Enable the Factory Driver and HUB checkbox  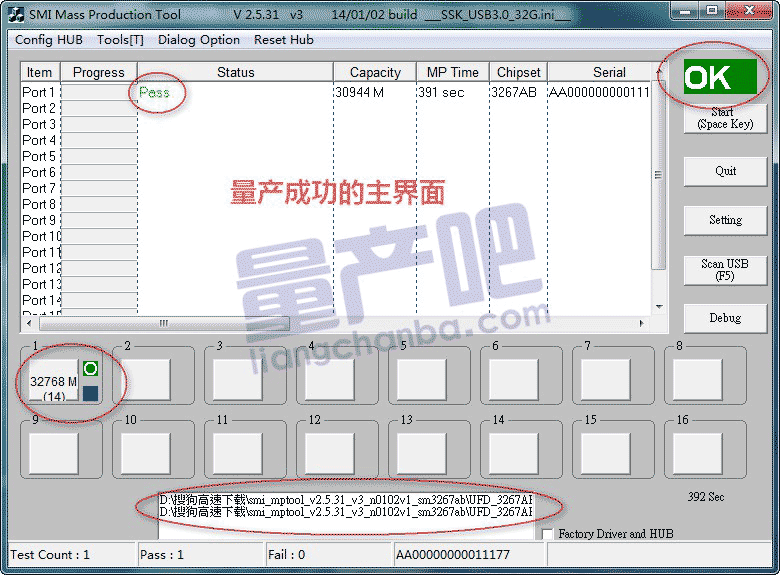(x=547, y=534)
